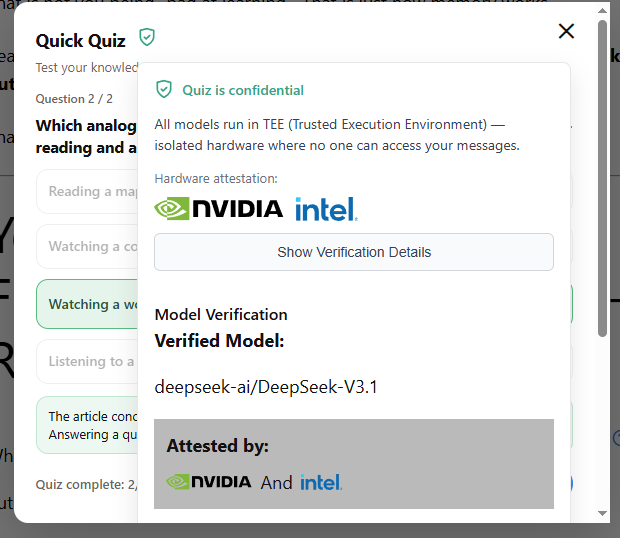Viewport: 620px width, 538px height.
Task: Click the scroll down arrow of the dialog scrollbar
Action: pos(602,513)
